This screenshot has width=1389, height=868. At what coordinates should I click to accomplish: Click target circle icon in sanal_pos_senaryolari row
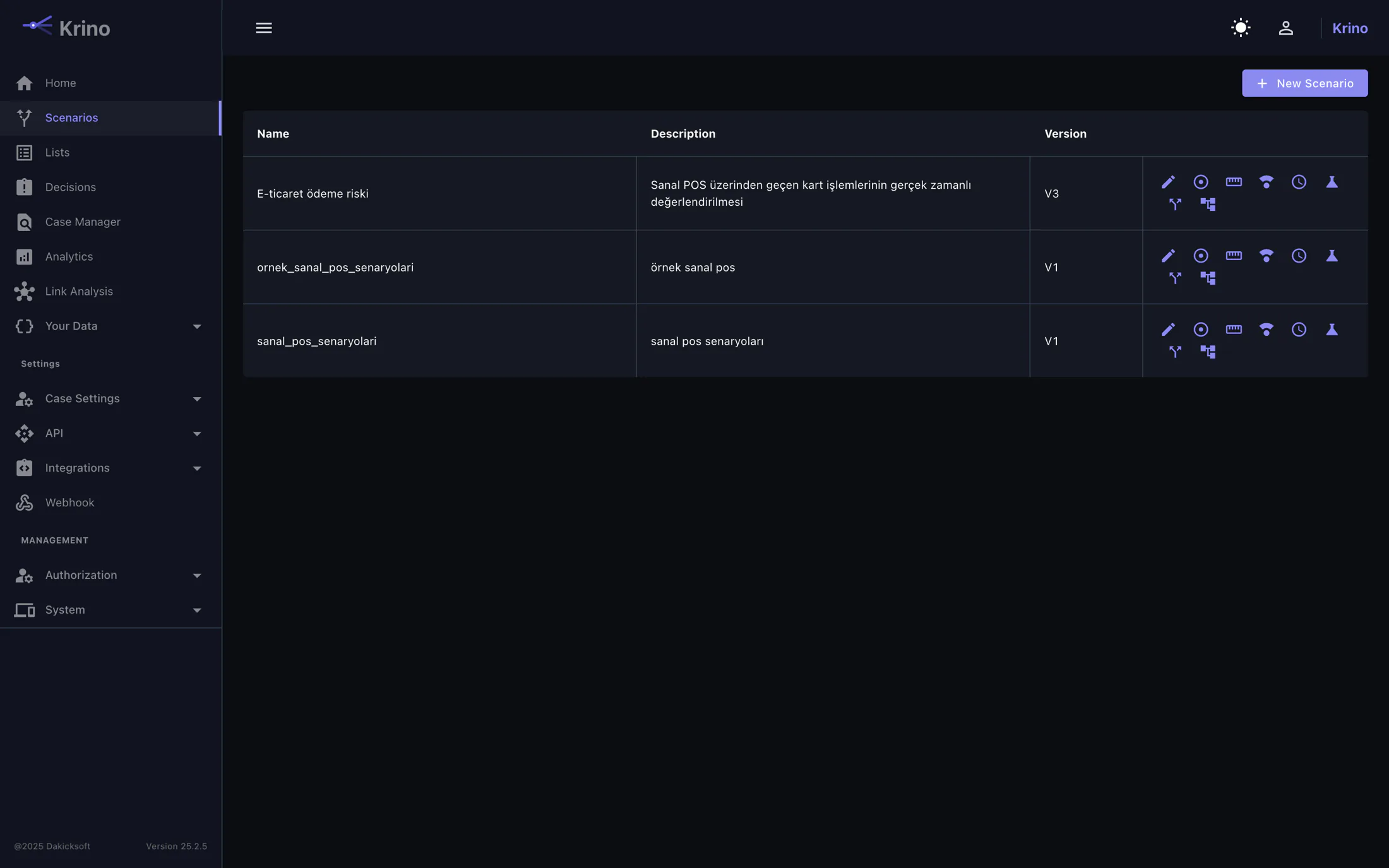click(x=1201, y=330)
